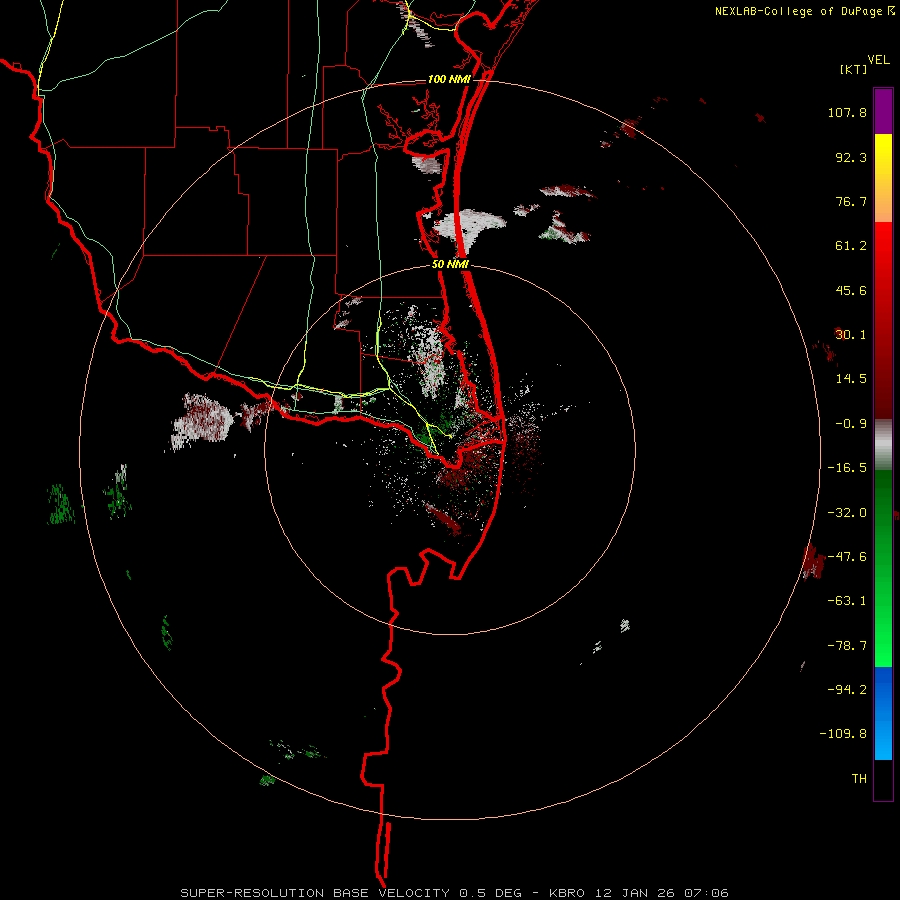The image size is (900, 900).
Task: Click the 14.5 legend value
Action: point(851,379)
